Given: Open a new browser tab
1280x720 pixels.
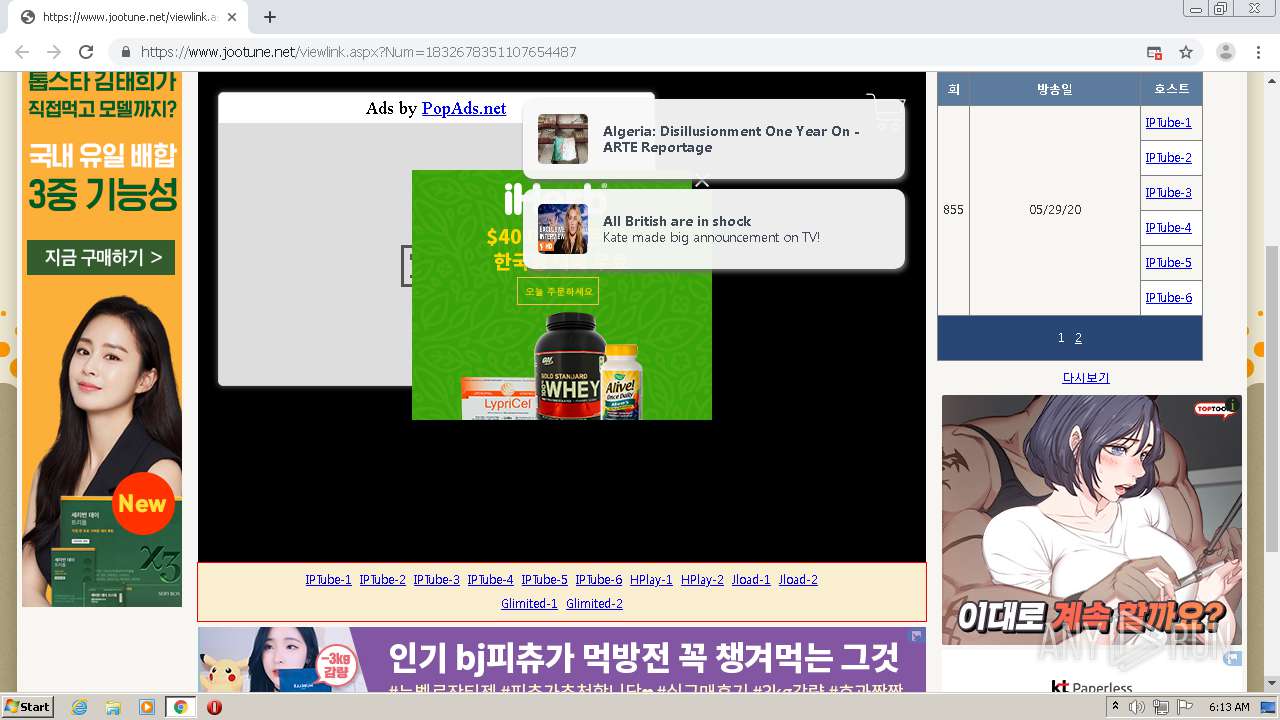Looking at the screenshot, I should pyautogui.click(x=270, y=17).
